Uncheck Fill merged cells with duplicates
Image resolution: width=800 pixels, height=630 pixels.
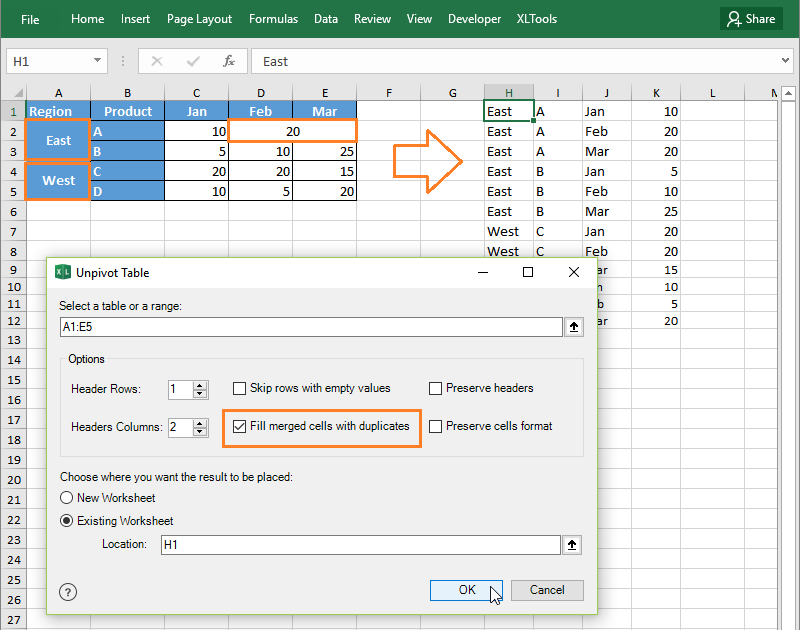[x=238, y=427]
